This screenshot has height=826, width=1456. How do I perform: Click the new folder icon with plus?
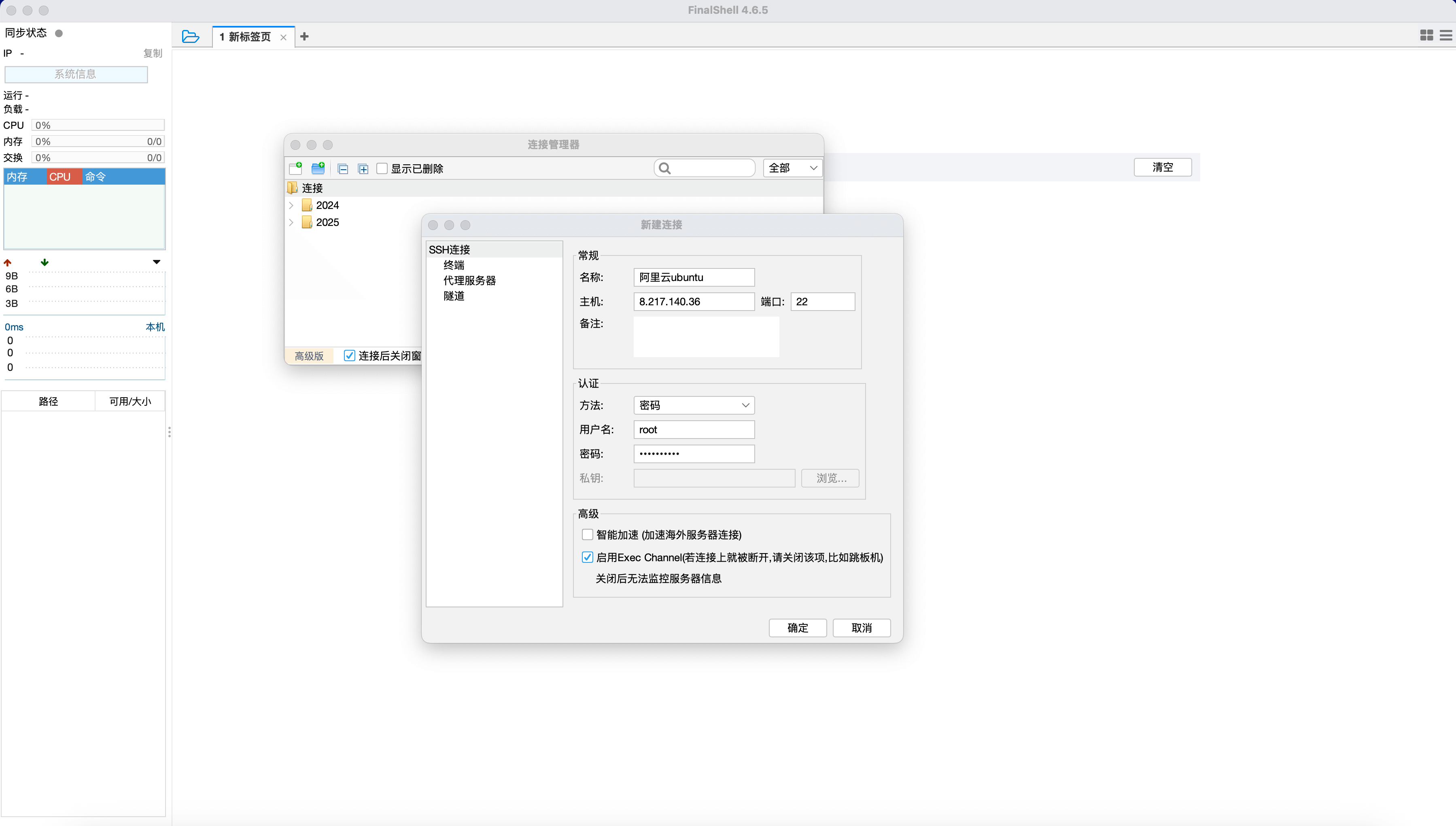click(318, 168)
